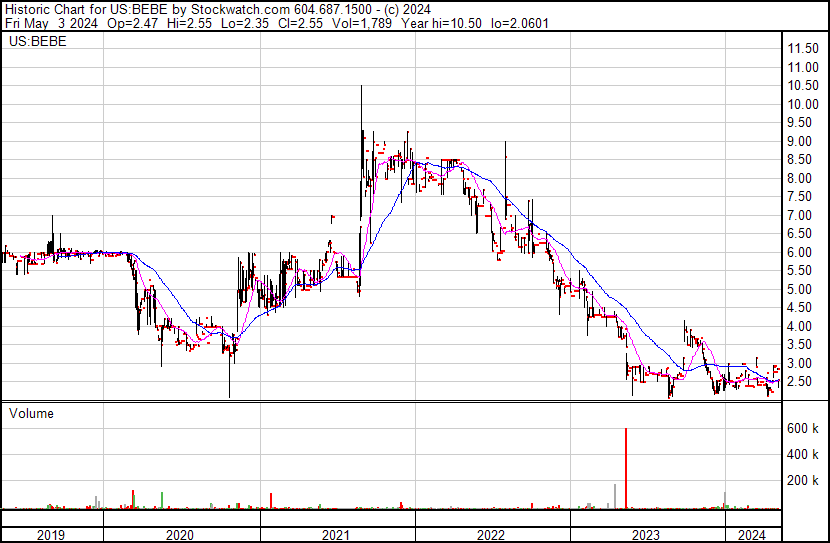Click the 5.00 price axis label
Screen dimensions: 830x543
pyautogui.click(x=799, y=289)
